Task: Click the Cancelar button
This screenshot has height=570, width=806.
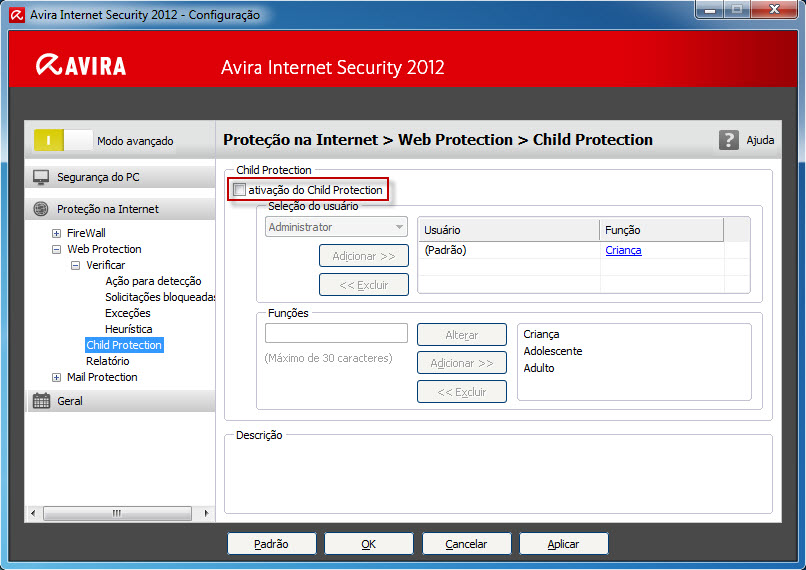Action: click(466, 544)
